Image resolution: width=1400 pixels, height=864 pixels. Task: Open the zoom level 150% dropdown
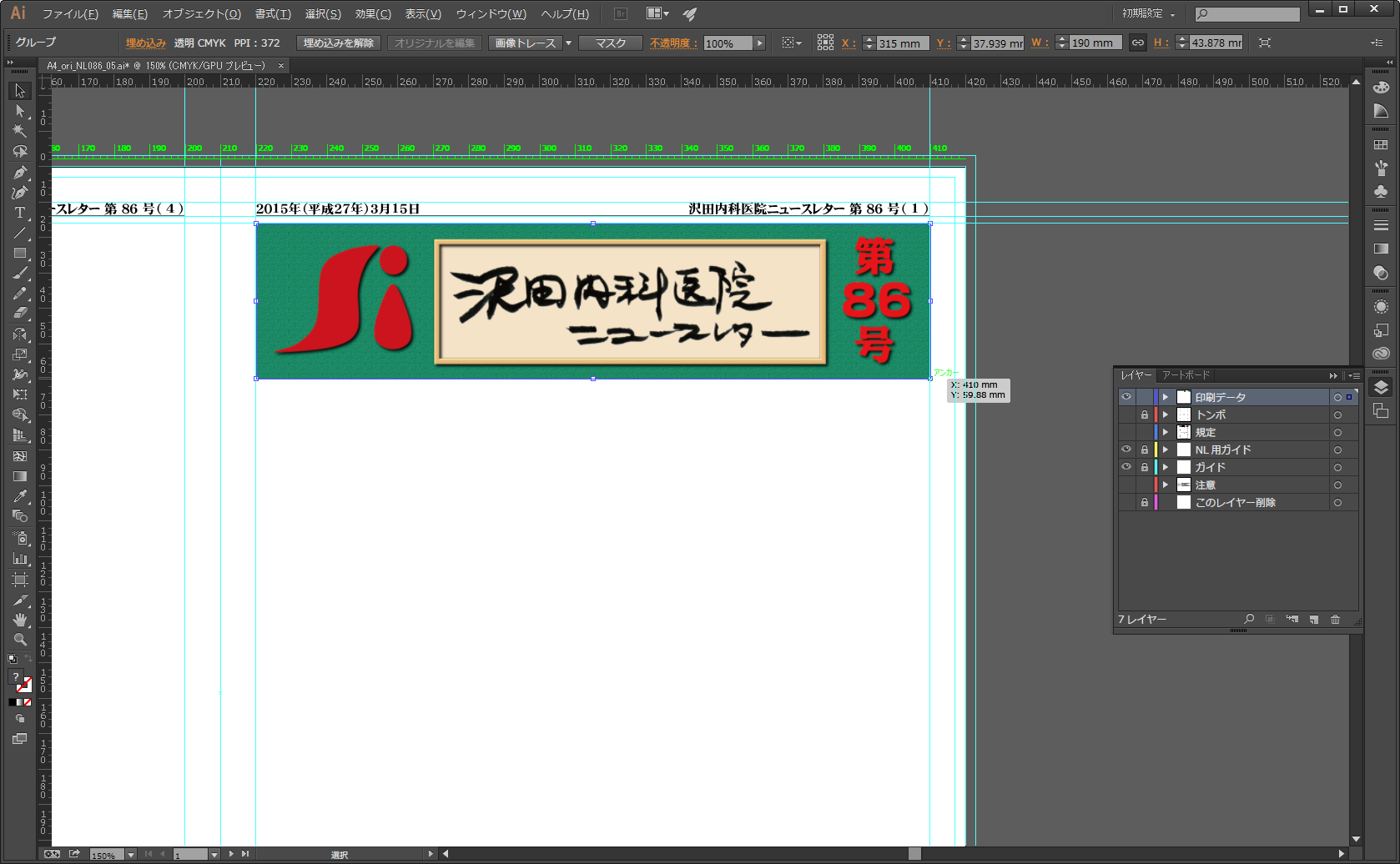coord(131,855)
